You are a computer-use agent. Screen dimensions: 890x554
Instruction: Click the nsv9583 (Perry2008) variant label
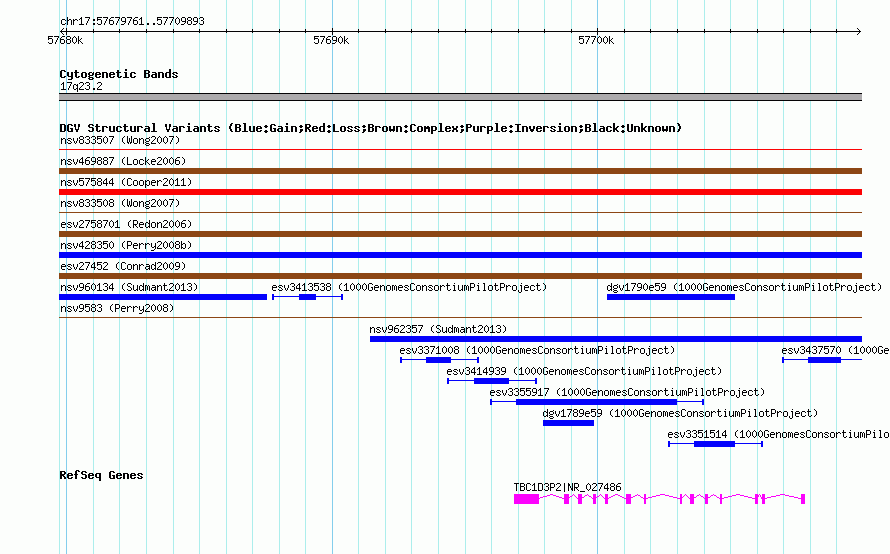click(117, 308)
